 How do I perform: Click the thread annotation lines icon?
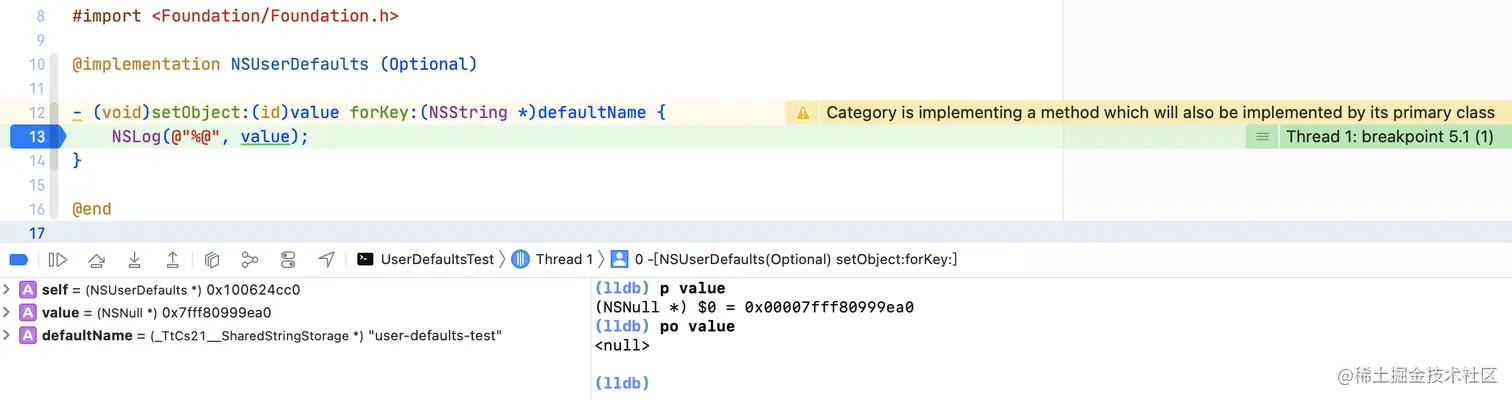tap(1262, 137)
